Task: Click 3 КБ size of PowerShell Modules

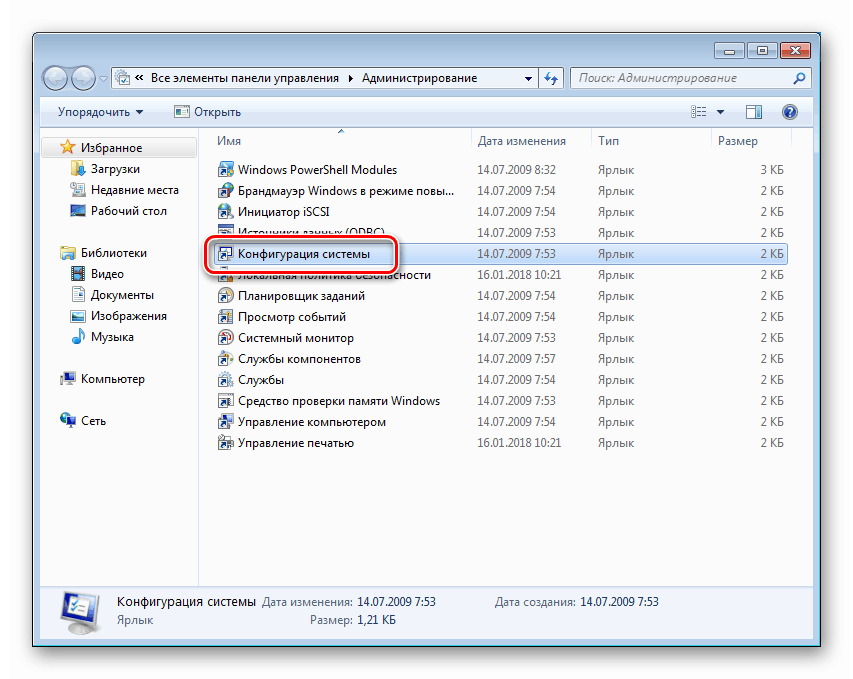Action: point(772,170)
